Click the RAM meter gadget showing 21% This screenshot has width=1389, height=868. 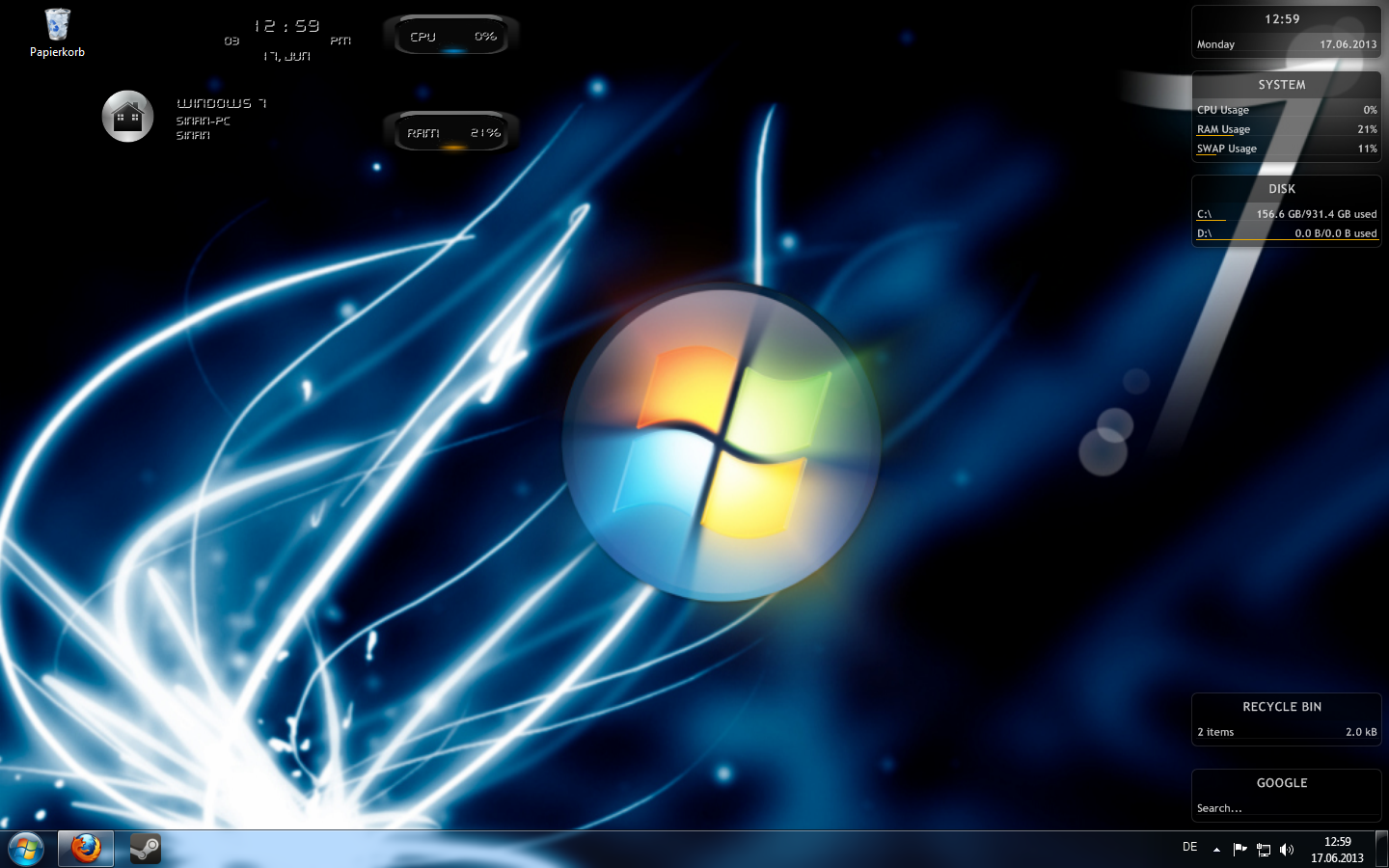pos(451,132)
